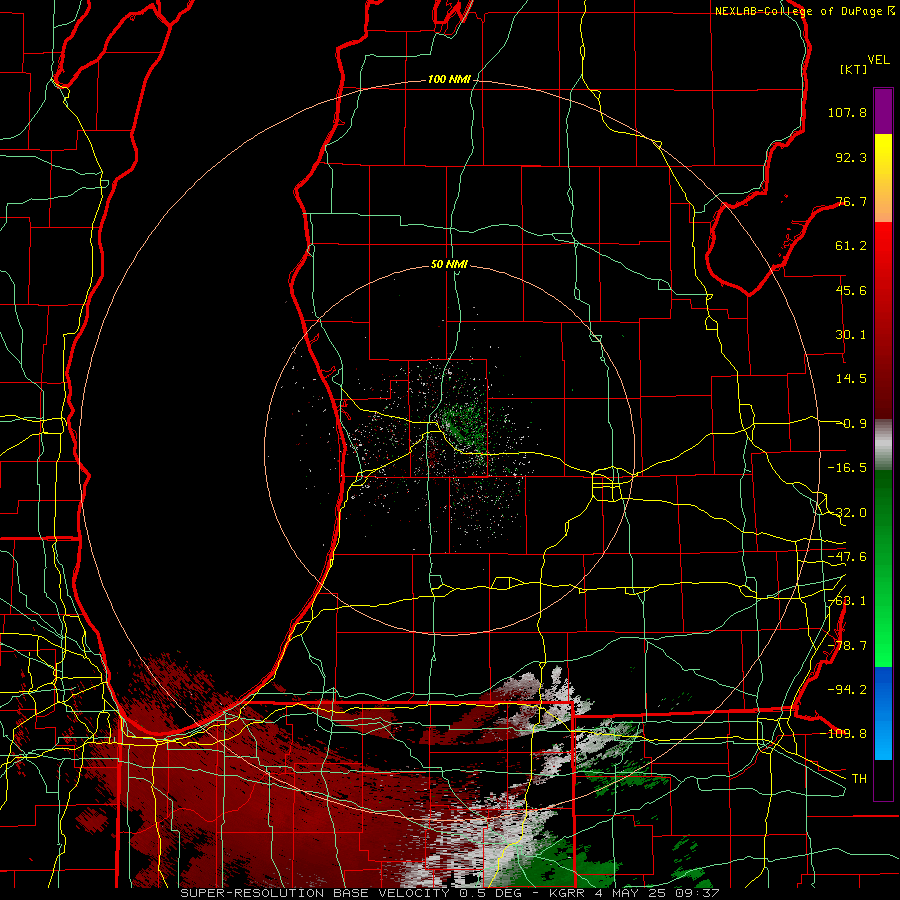Screen dimensions: 900x900
Task: Select the -94.2 scale value
Action: pyautogui.click(x=847, y=689)
